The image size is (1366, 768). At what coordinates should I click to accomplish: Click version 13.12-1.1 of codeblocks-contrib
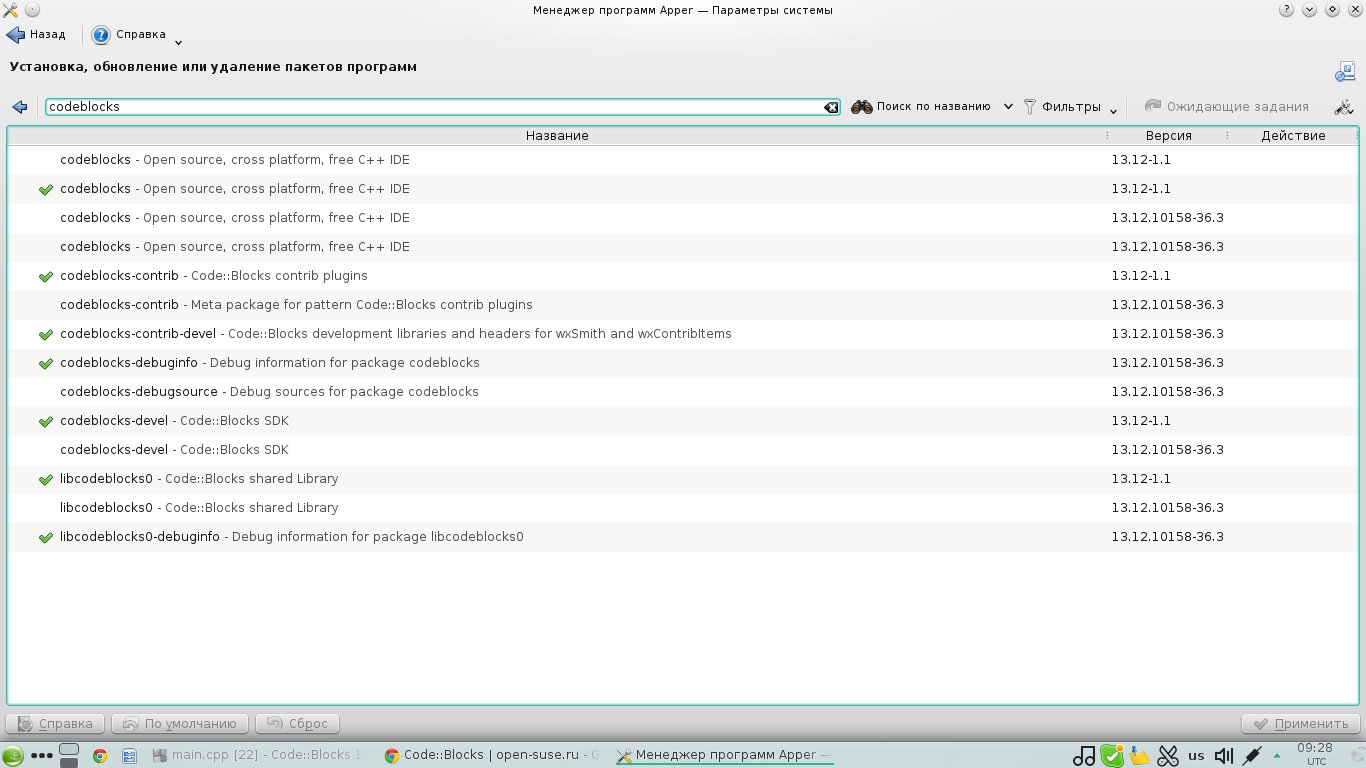click(x=1141, y=276)
